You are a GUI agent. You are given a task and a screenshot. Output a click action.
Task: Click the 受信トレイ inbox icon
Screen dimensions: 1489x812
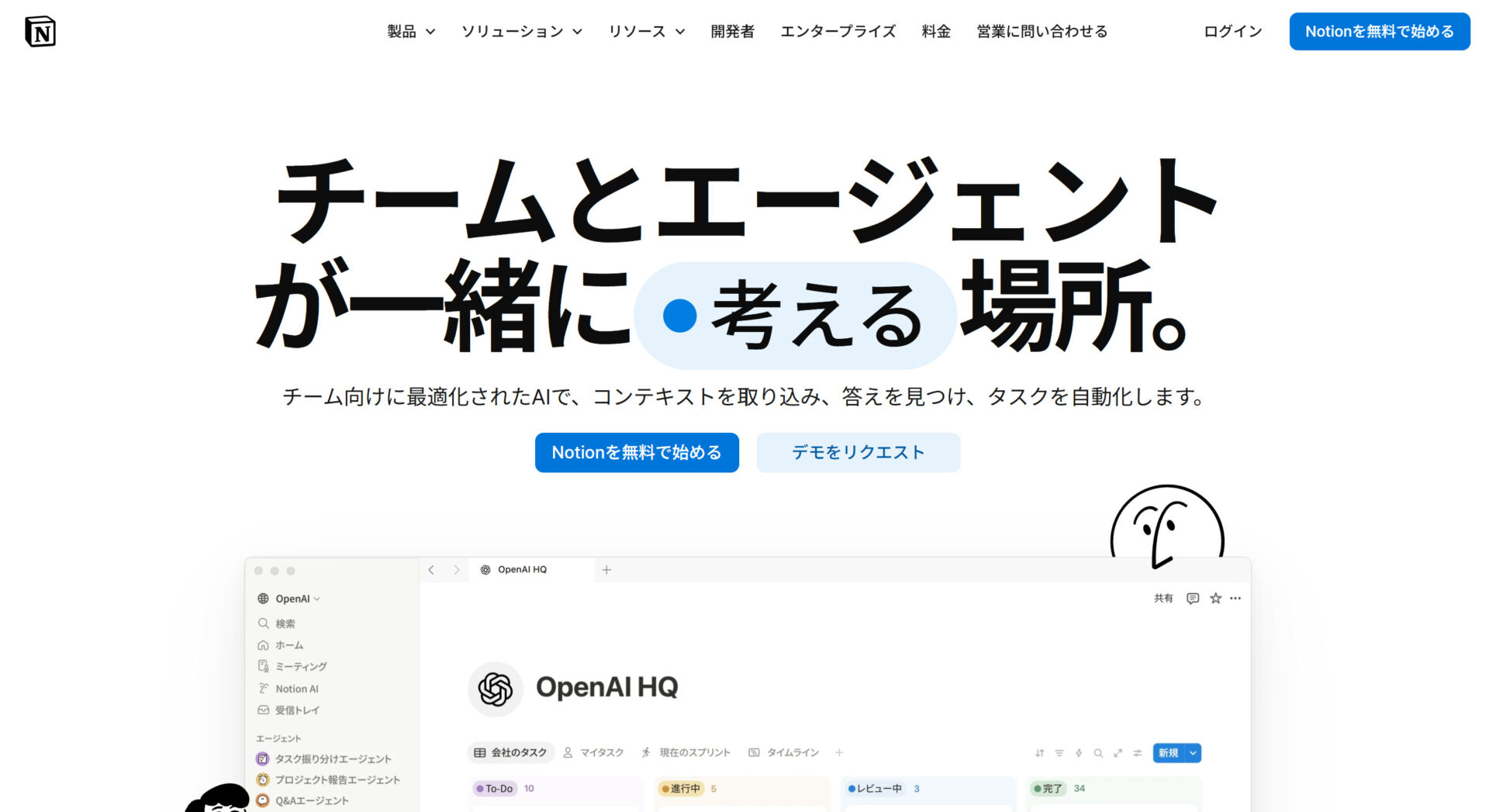(x=263, y=710)
